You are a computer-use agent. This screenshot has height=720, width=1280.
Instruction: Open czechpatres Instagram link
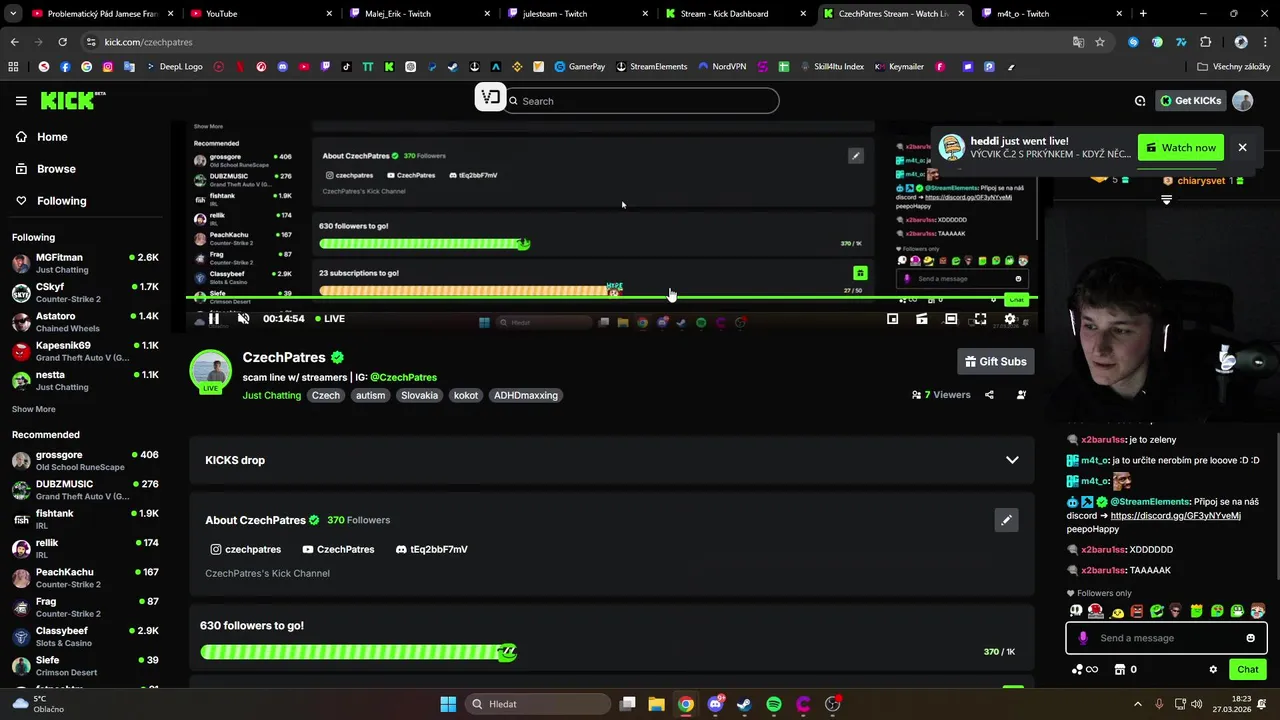pyautogui.click(x=246, y=549)
